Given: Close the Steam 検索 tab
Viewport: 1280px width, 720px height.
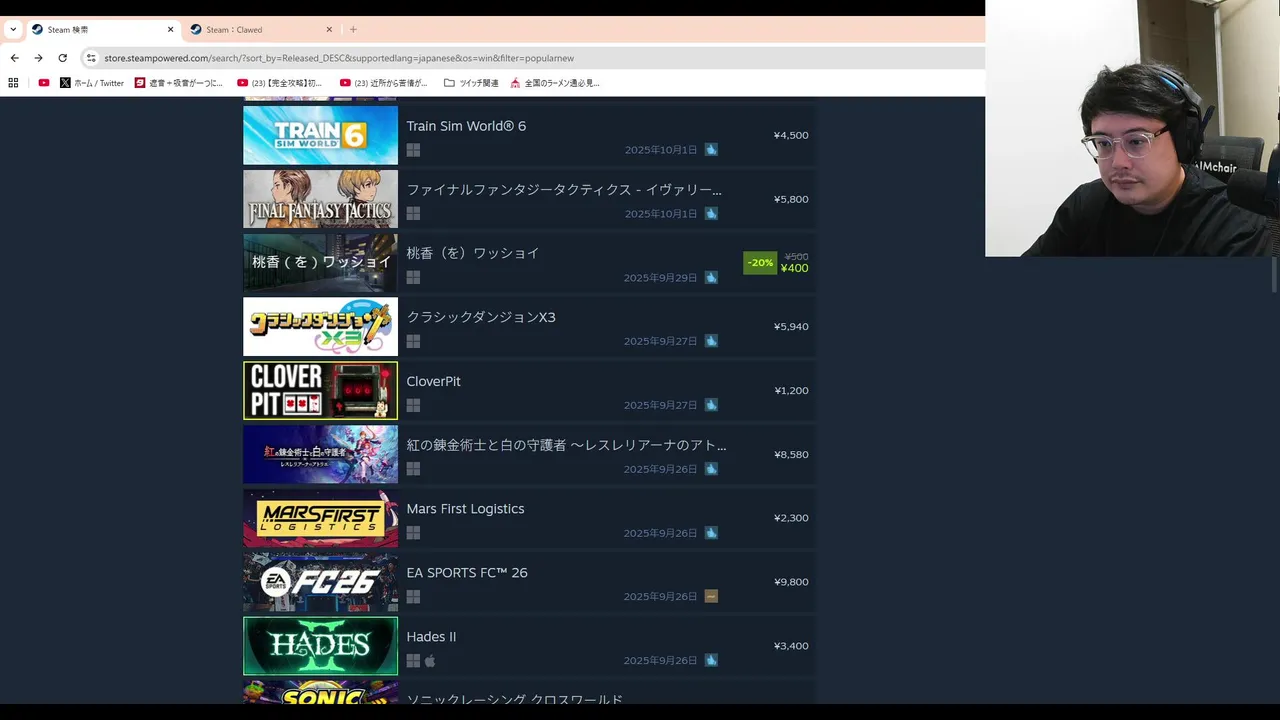Looking at the screenshot, I should [170, 29].
